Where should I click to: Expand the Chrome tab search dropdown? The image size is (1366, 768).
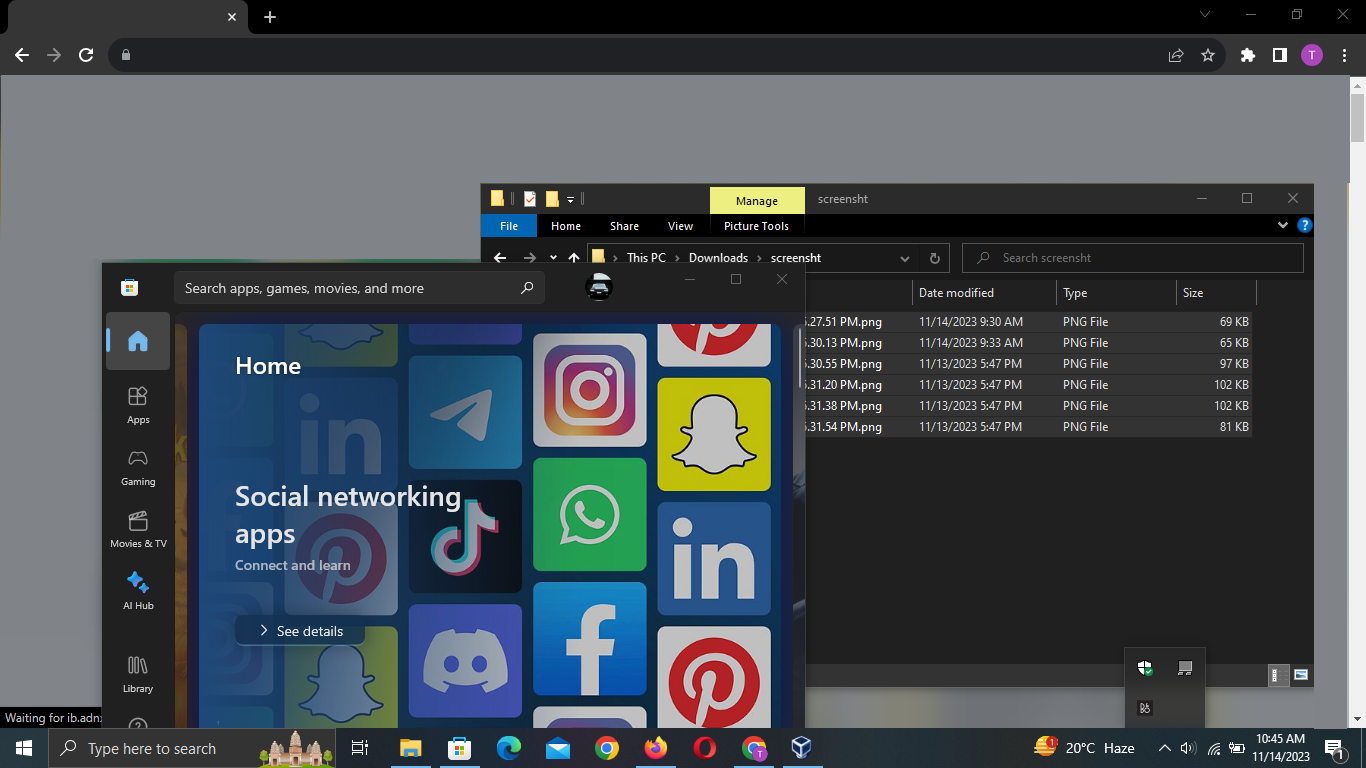click(1204, 15)
